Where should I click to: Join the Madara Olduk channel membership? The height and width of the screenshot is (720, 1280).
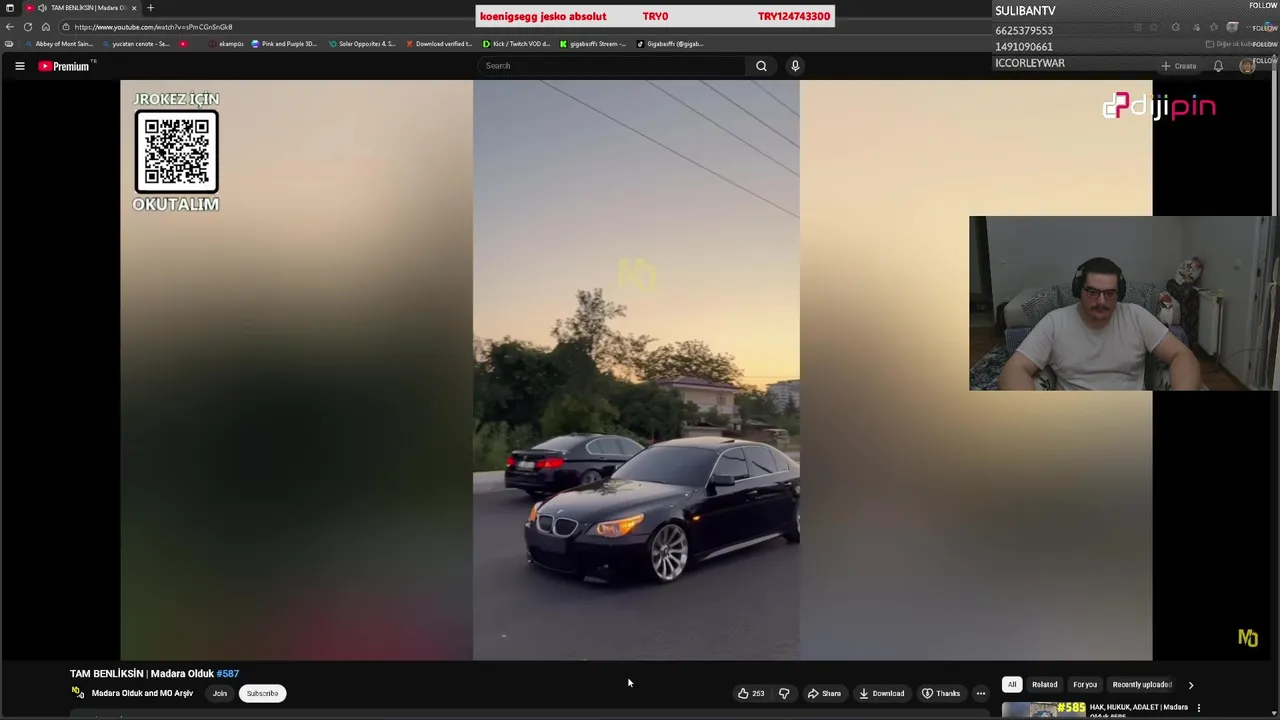(220, 693)
